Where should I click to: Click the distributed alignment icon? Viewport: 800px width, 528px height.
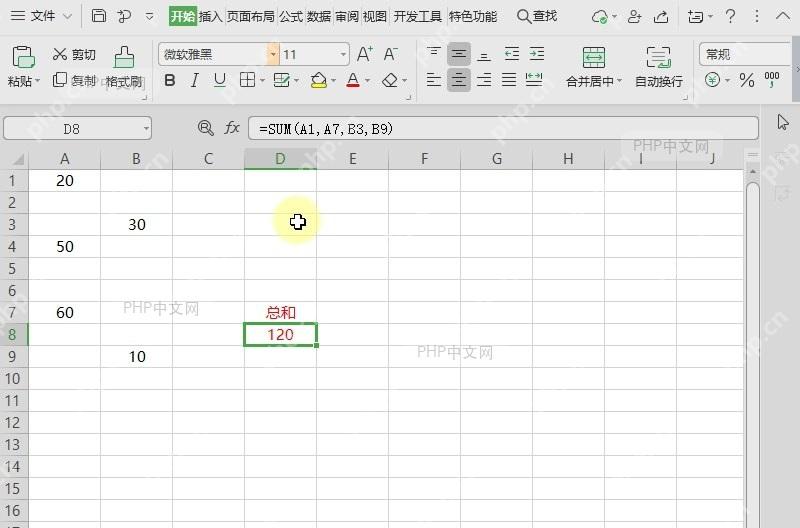534,80
